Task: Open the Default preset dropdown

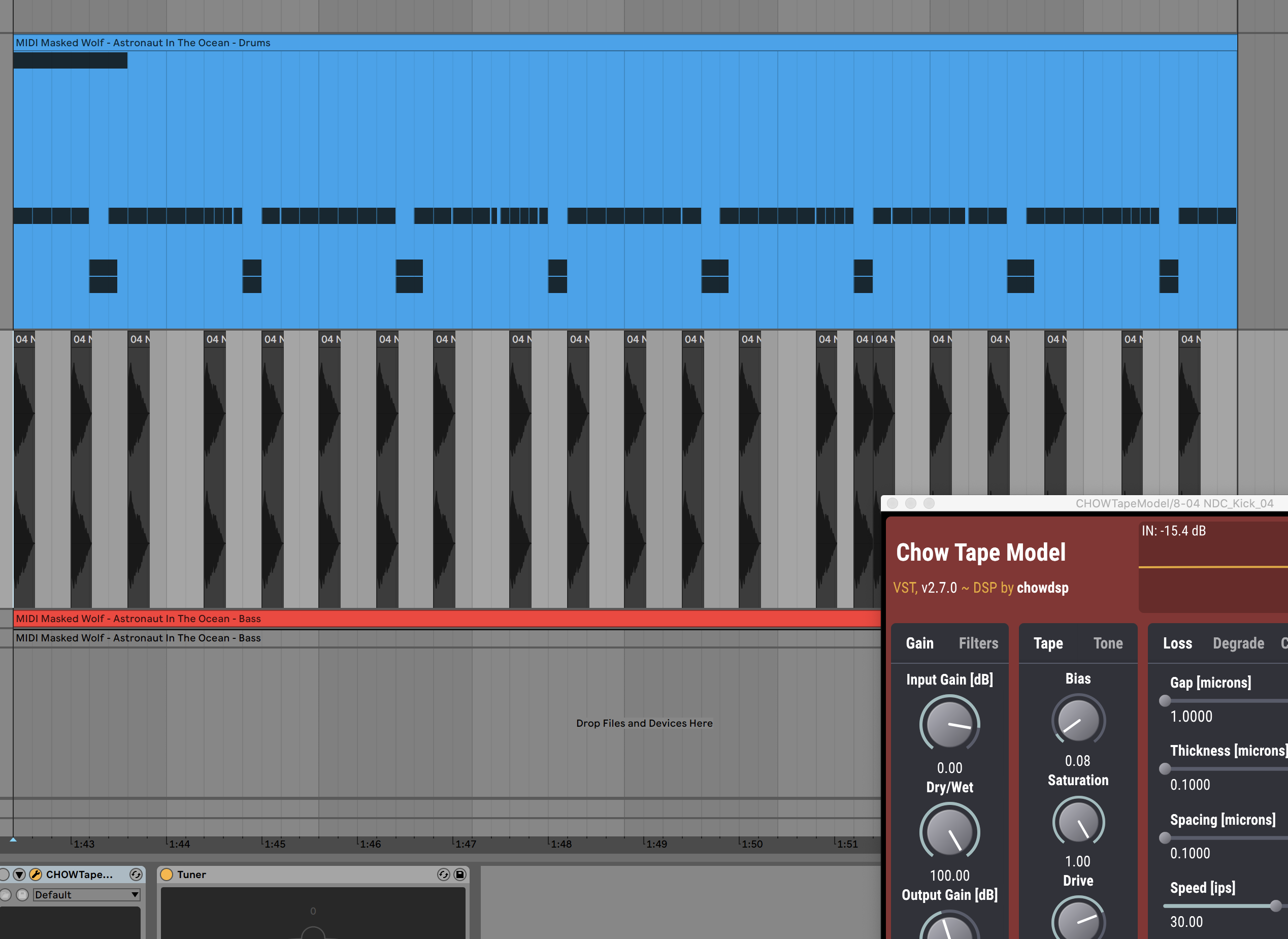Action: (86, 895)
